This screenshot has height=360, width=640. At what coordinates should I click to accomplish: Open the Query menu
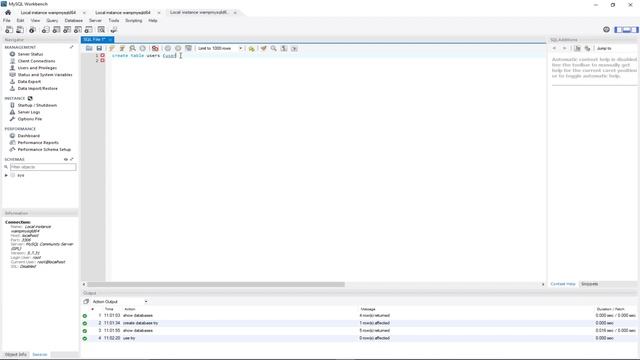click(52, 20)
